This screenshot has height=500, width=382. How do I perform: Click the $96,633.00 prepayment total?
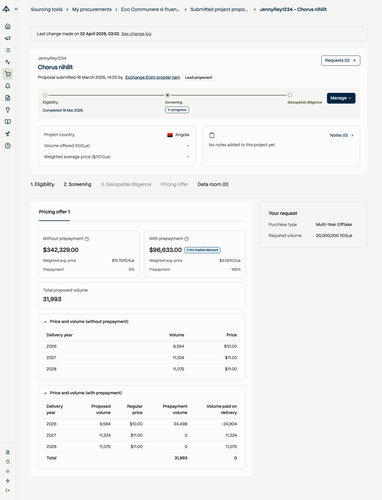(165, 250)
